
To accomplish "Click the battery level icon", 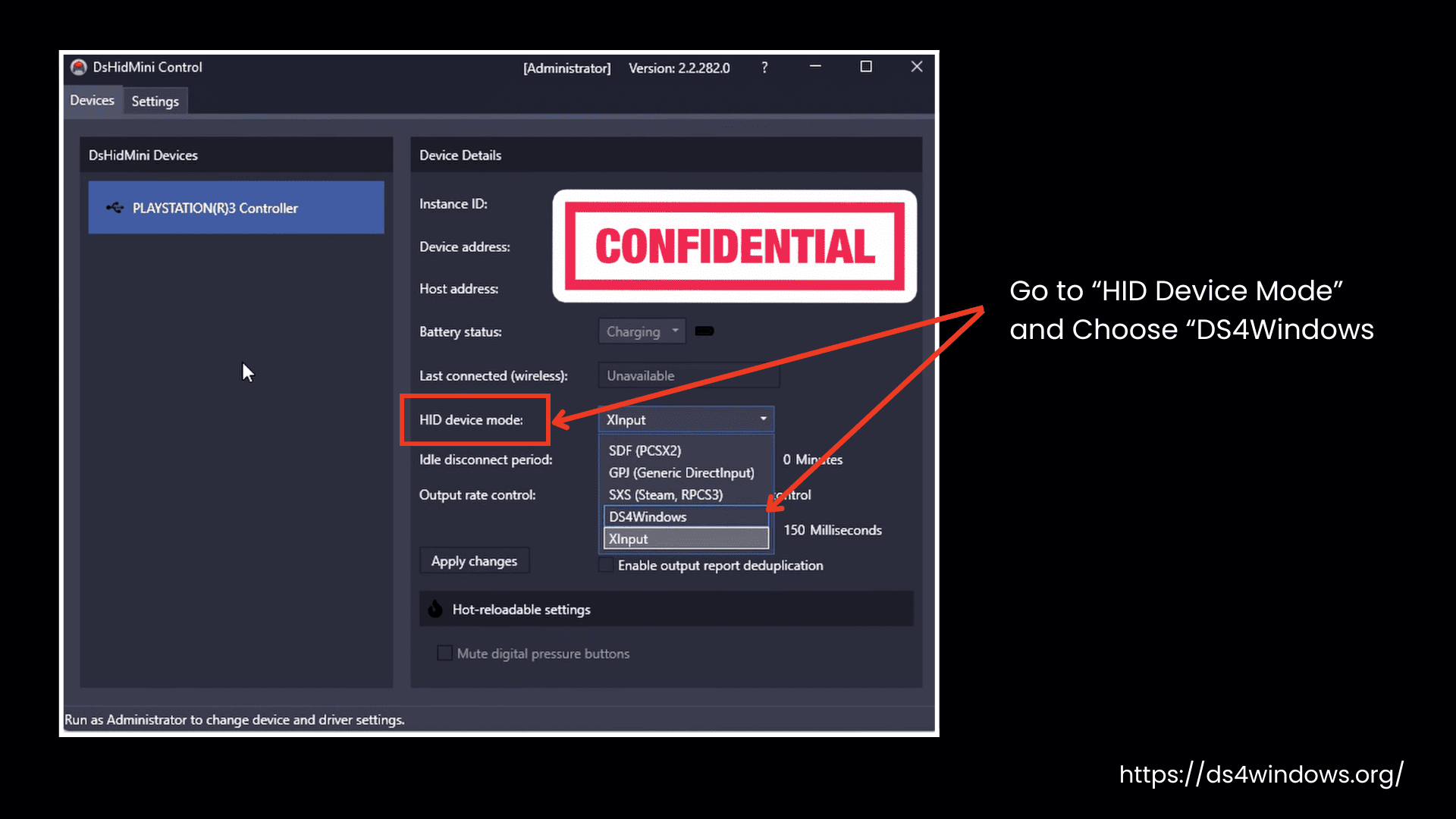I will click(704, 331).
